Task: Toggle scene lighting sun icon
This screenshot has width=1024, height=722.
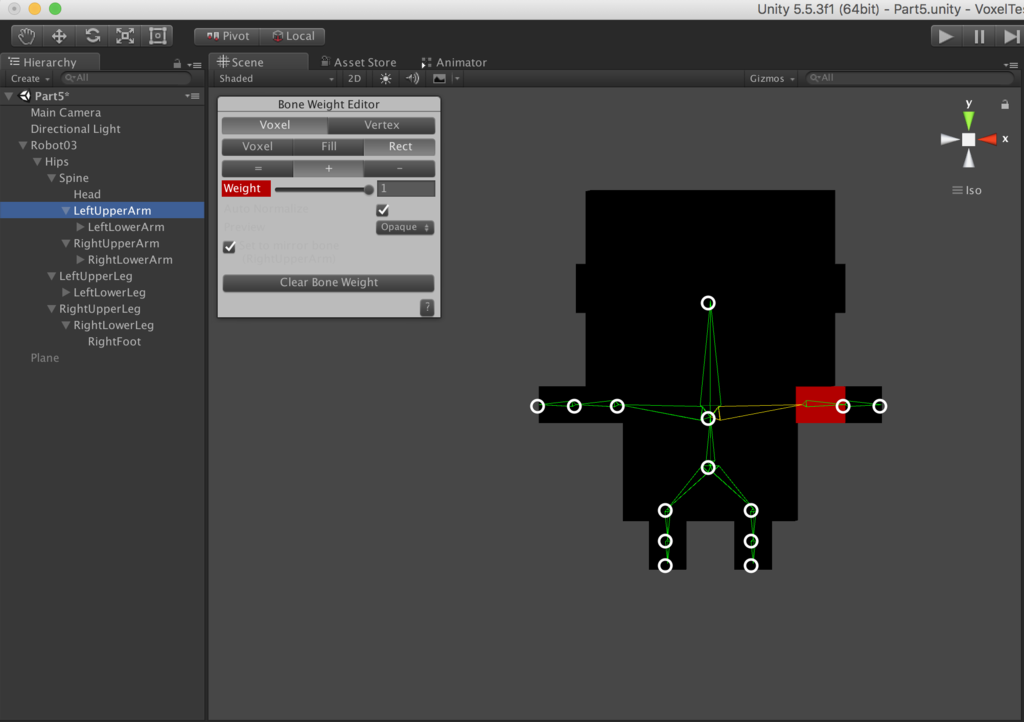Action: [385, 78]
